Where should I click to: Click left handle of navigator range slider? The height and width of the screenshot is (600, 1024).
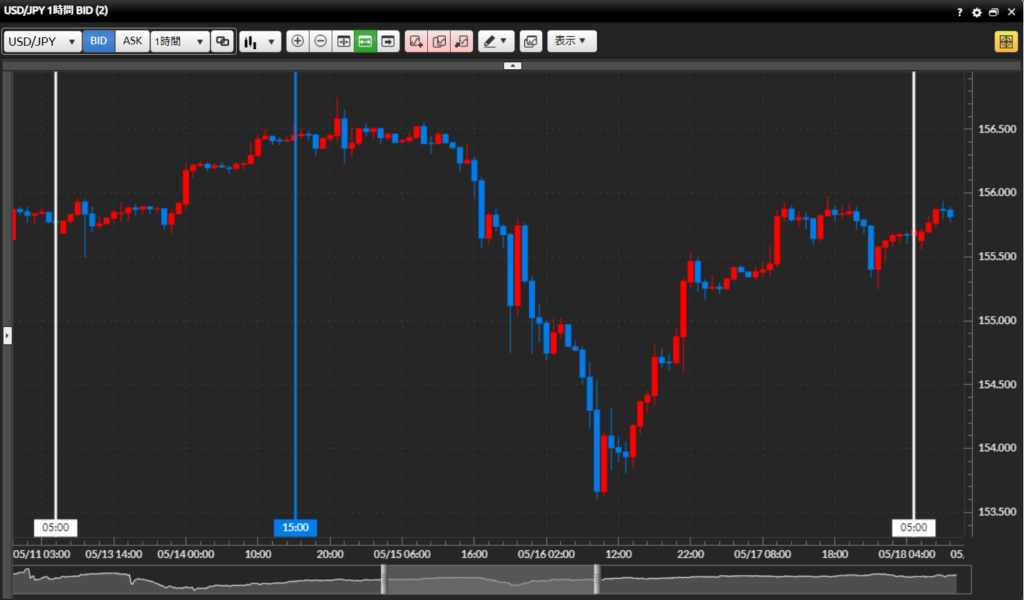pyautogui.click(x=382, y=579)
